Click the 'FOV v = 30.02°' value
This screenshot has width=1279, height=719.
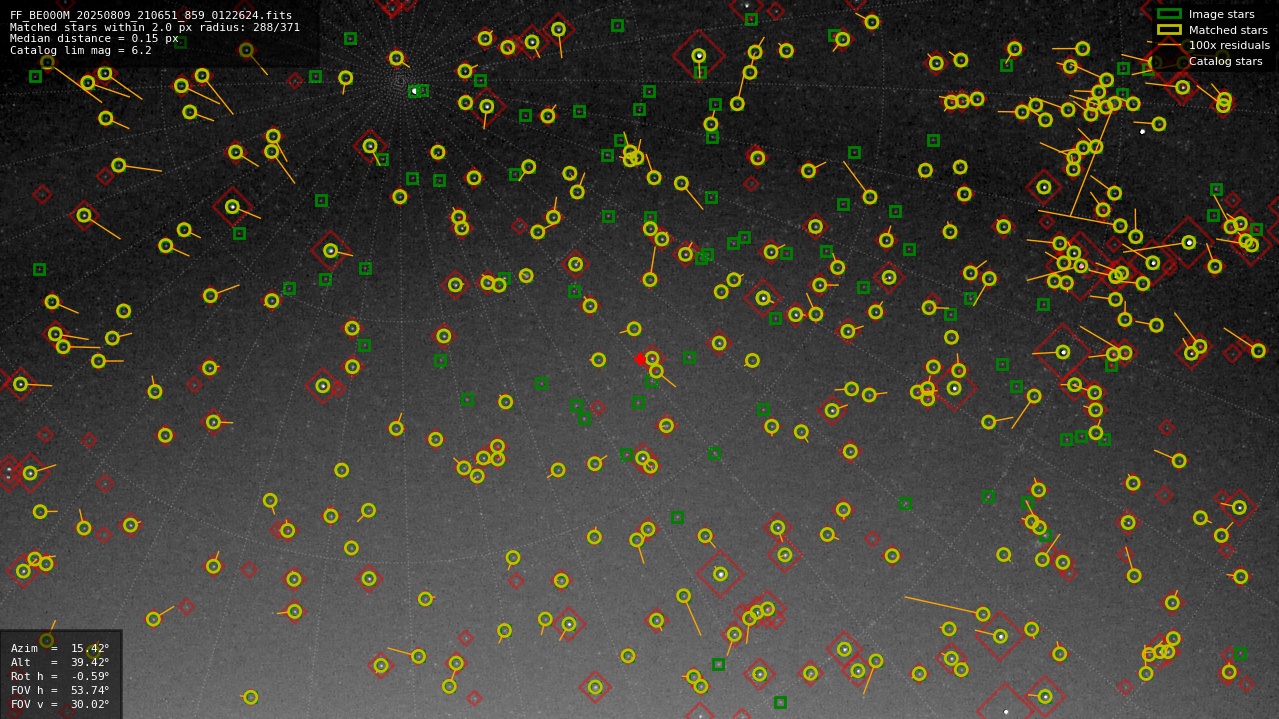[x=60, y=704]
